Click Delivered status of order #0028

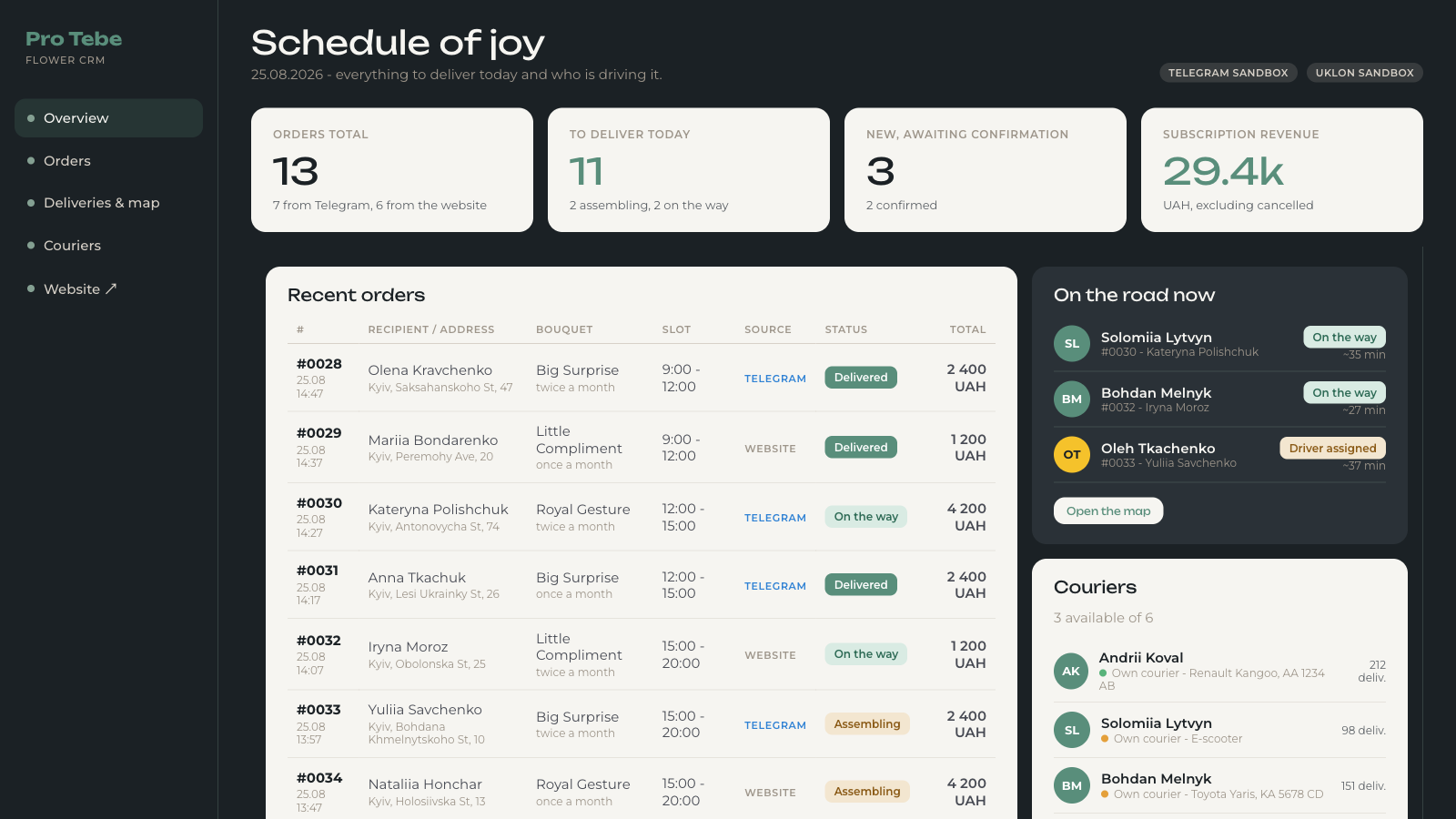click(861, 378)
